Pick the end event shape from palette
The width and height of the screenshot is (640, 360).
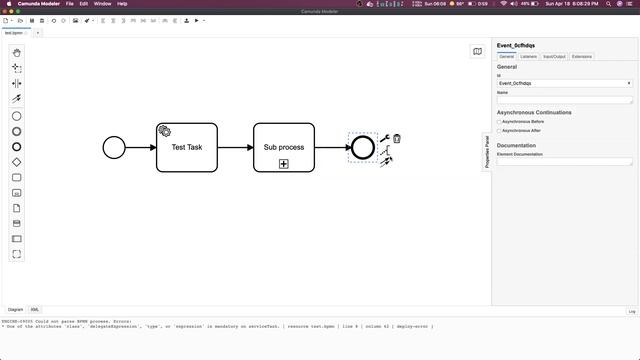click(16, 147)
